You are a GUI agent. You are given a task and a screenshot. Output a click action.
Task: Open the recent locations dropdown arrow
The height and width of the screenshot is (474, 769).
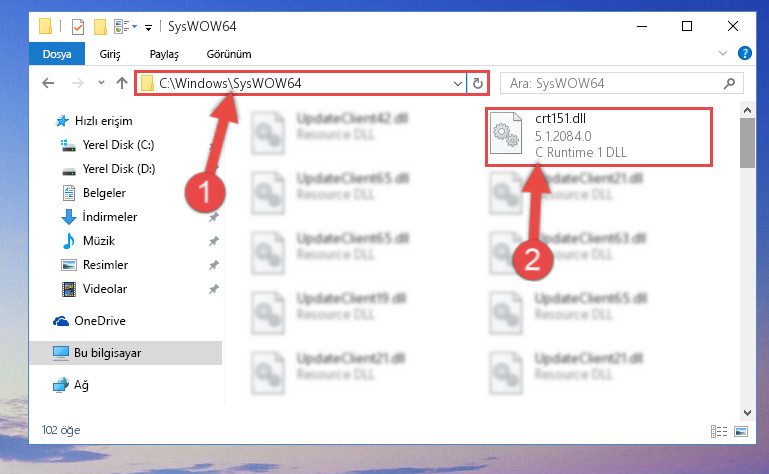tap(101, 83)
